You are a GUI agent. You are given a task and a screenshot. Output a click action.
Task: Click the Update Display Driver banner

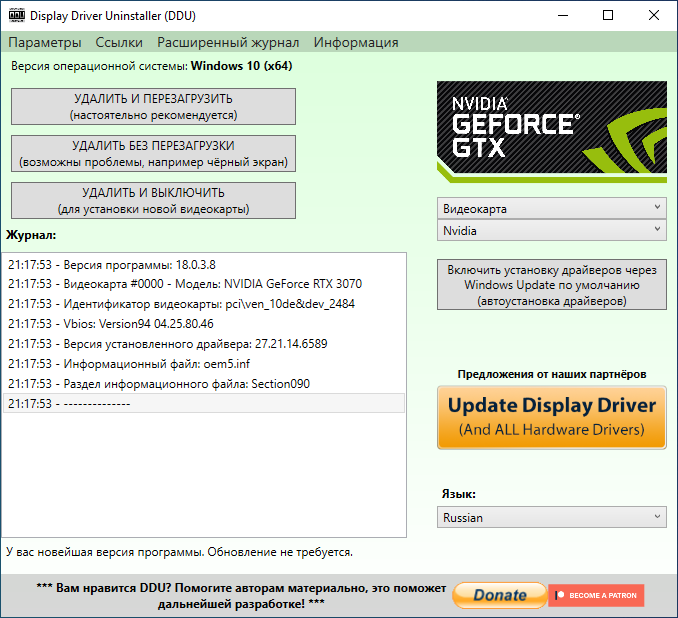point(552,418)
